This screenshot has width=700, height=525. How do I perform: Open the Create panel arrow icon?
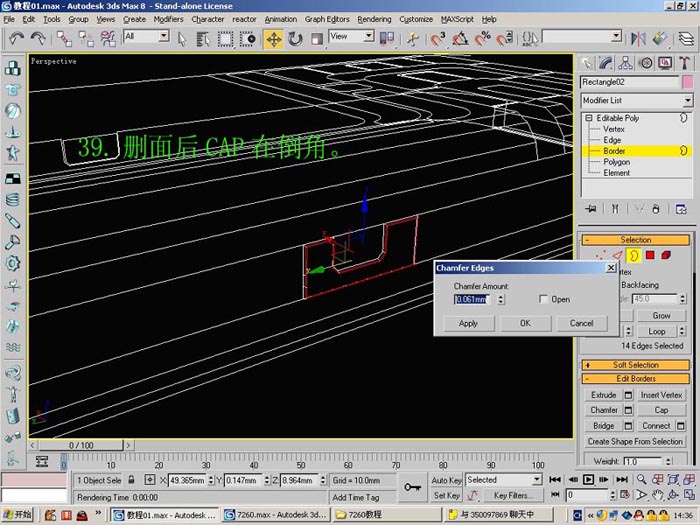[587, 63]
